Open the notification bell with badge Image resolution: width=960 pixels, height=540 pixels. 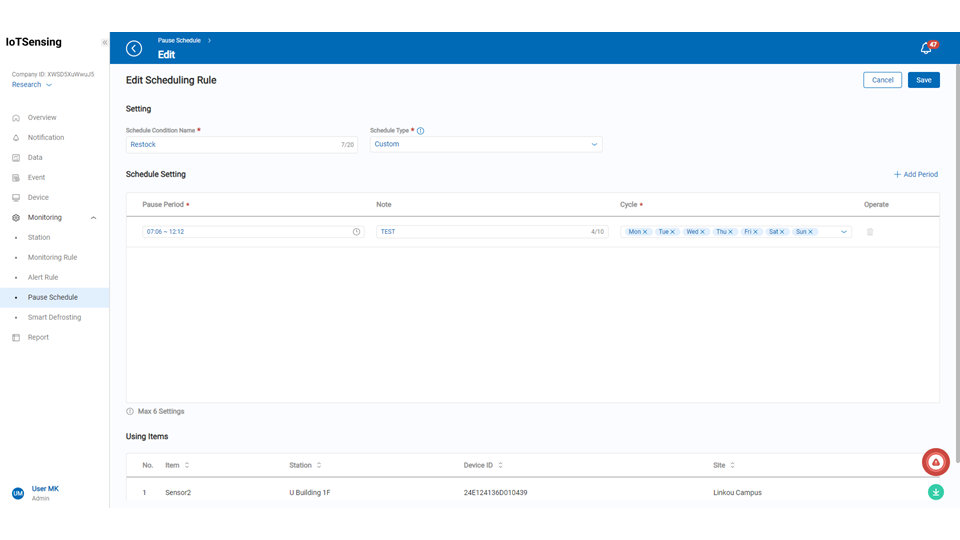coord(926,48)
